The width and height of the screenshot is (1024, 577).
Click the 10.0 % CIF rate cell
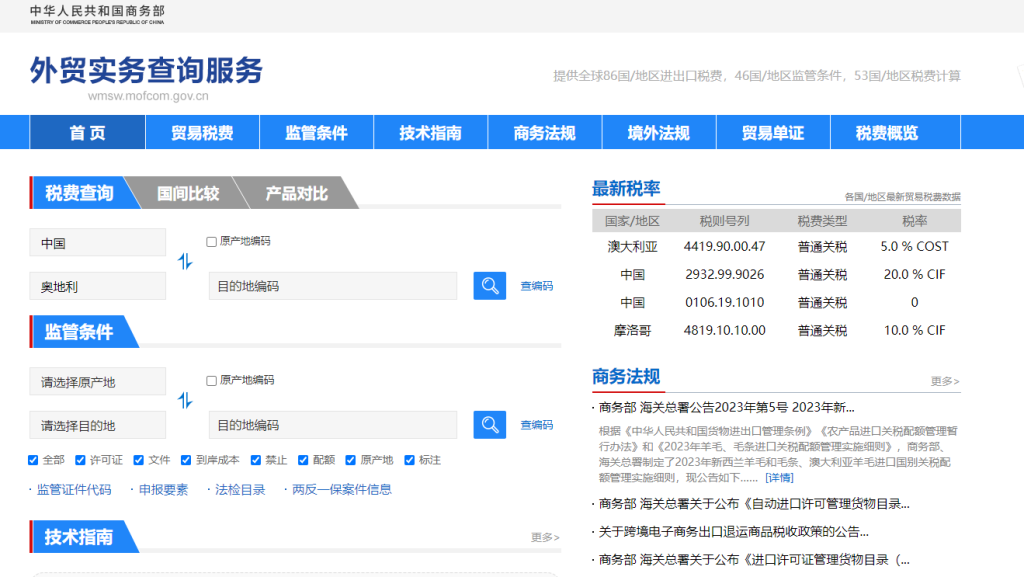(x=914, y=331)
